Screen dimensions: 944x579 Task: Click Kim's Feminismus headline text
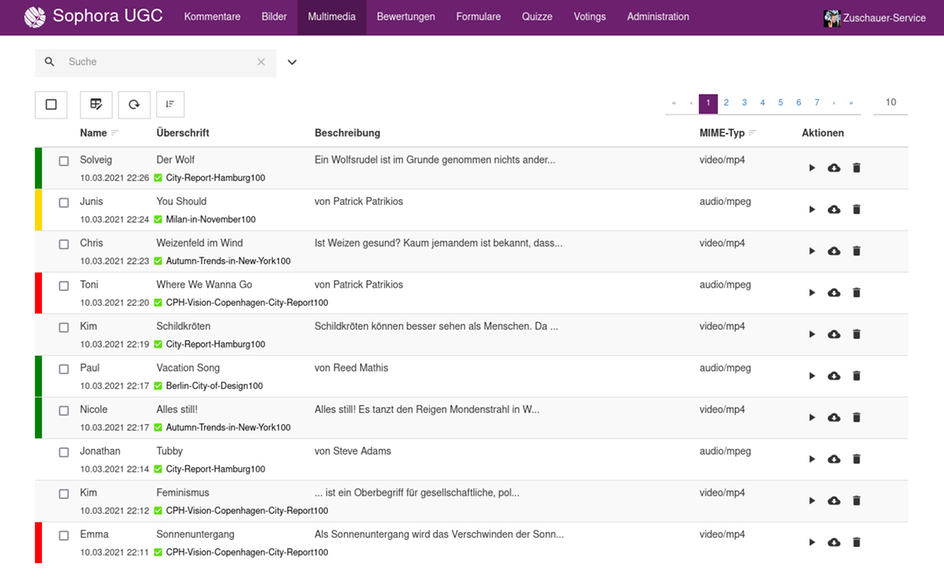pos(182,492)
